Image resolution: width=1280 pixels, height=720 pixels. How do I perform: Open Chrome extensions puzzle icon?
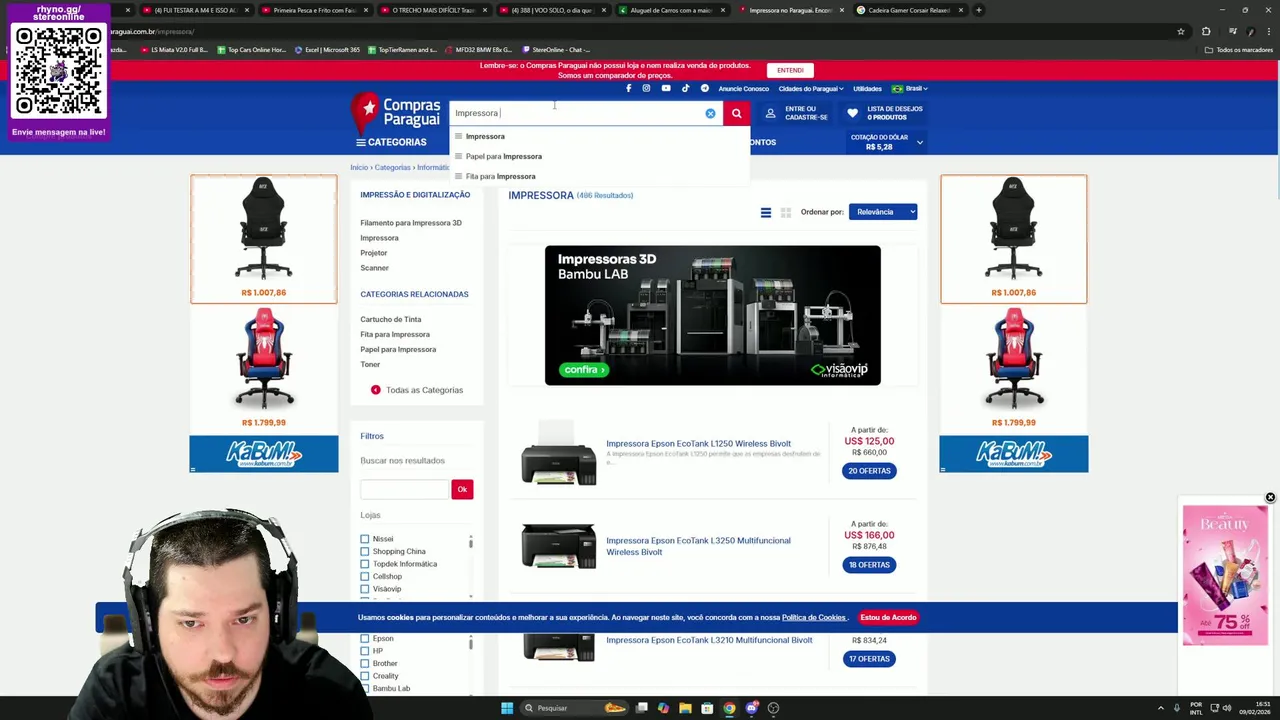pos(1206,31)
